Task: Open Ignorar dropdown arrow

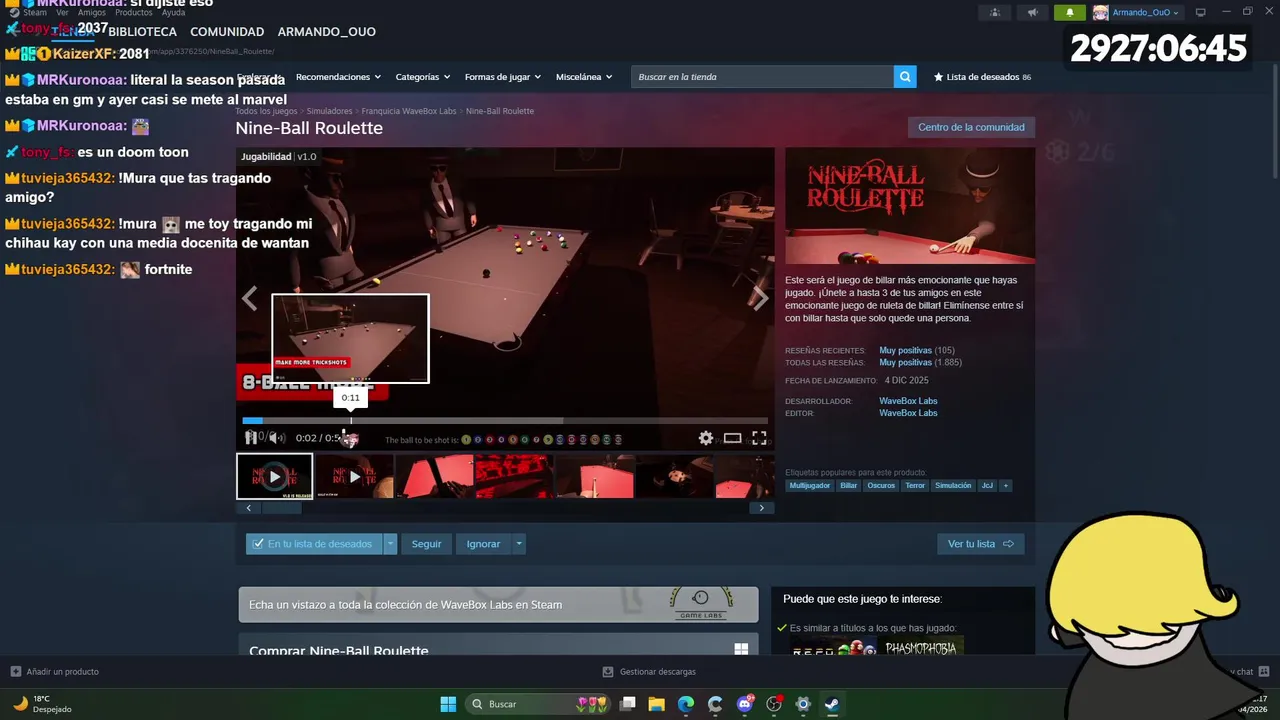Action: pos(518,544)
